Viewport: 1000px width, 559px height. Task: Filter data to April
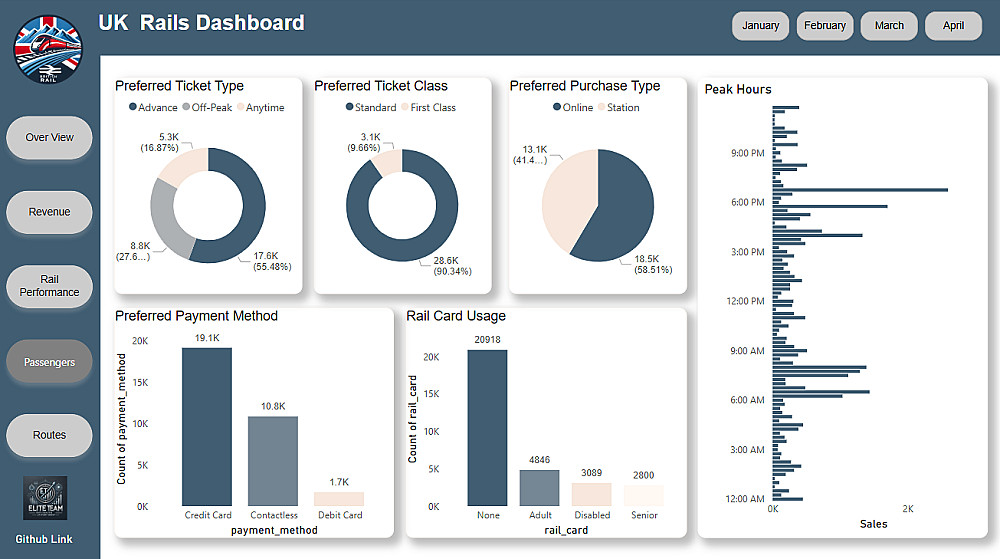coord(953,26)
